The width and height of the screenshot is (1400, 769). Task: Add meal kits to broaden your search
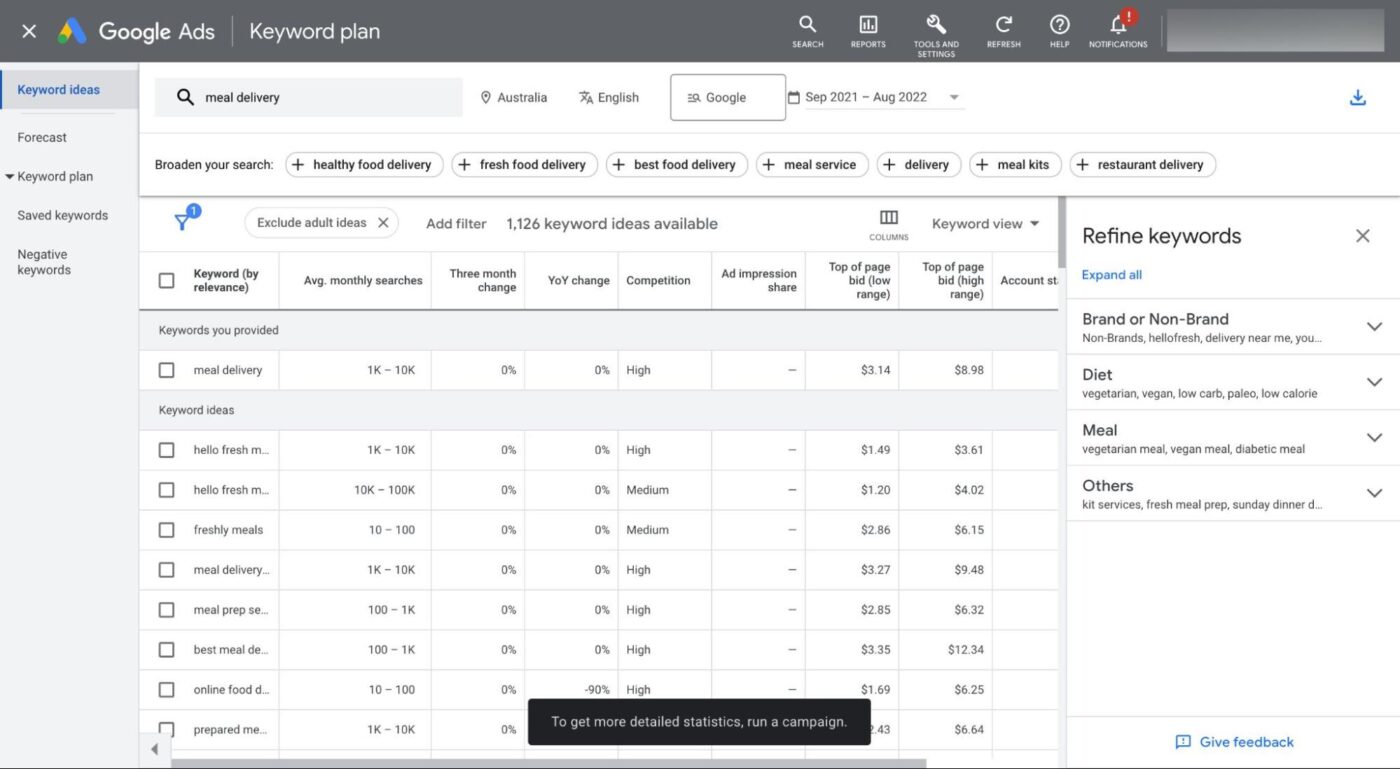1015,164
